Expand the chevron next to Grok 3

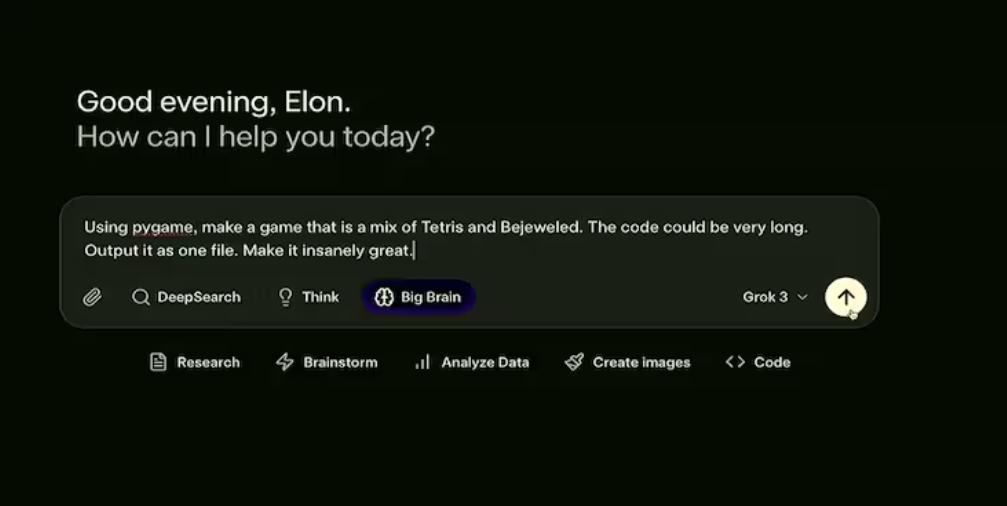(x=802, y=297)
